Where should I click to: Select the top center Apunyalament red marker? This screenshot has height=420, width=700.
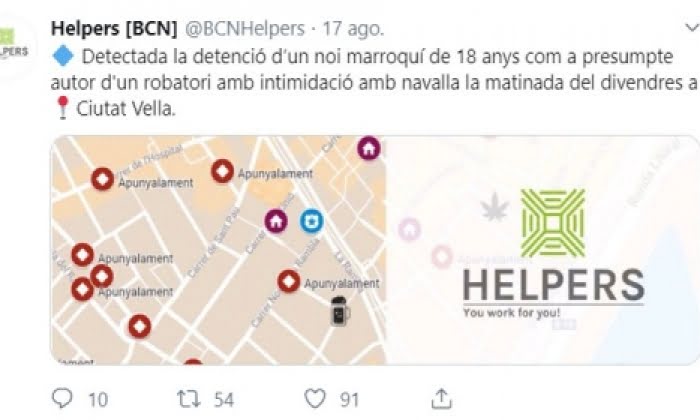222,172
